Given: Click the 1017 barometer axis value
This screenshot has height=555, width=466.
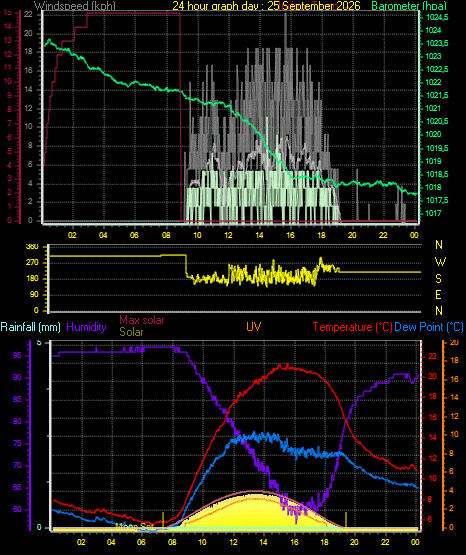Looking at the screenshot, I should (x=433, y=213).
